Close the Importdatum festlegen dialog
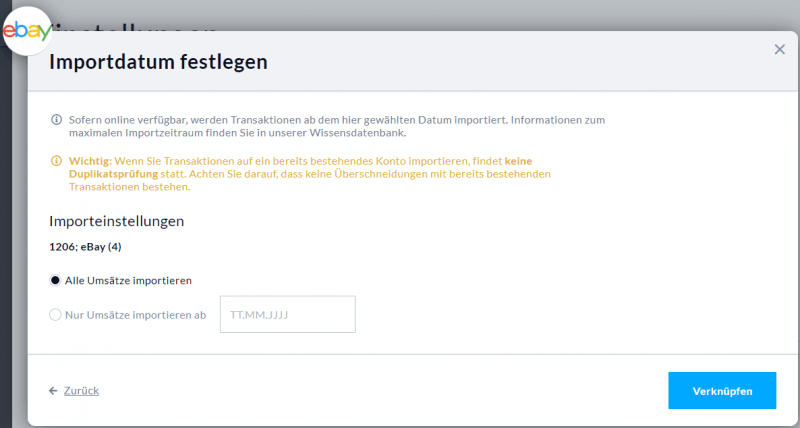The height and width of the screenshot is (428, 800). pyautogui.click(x=780, y=49)
